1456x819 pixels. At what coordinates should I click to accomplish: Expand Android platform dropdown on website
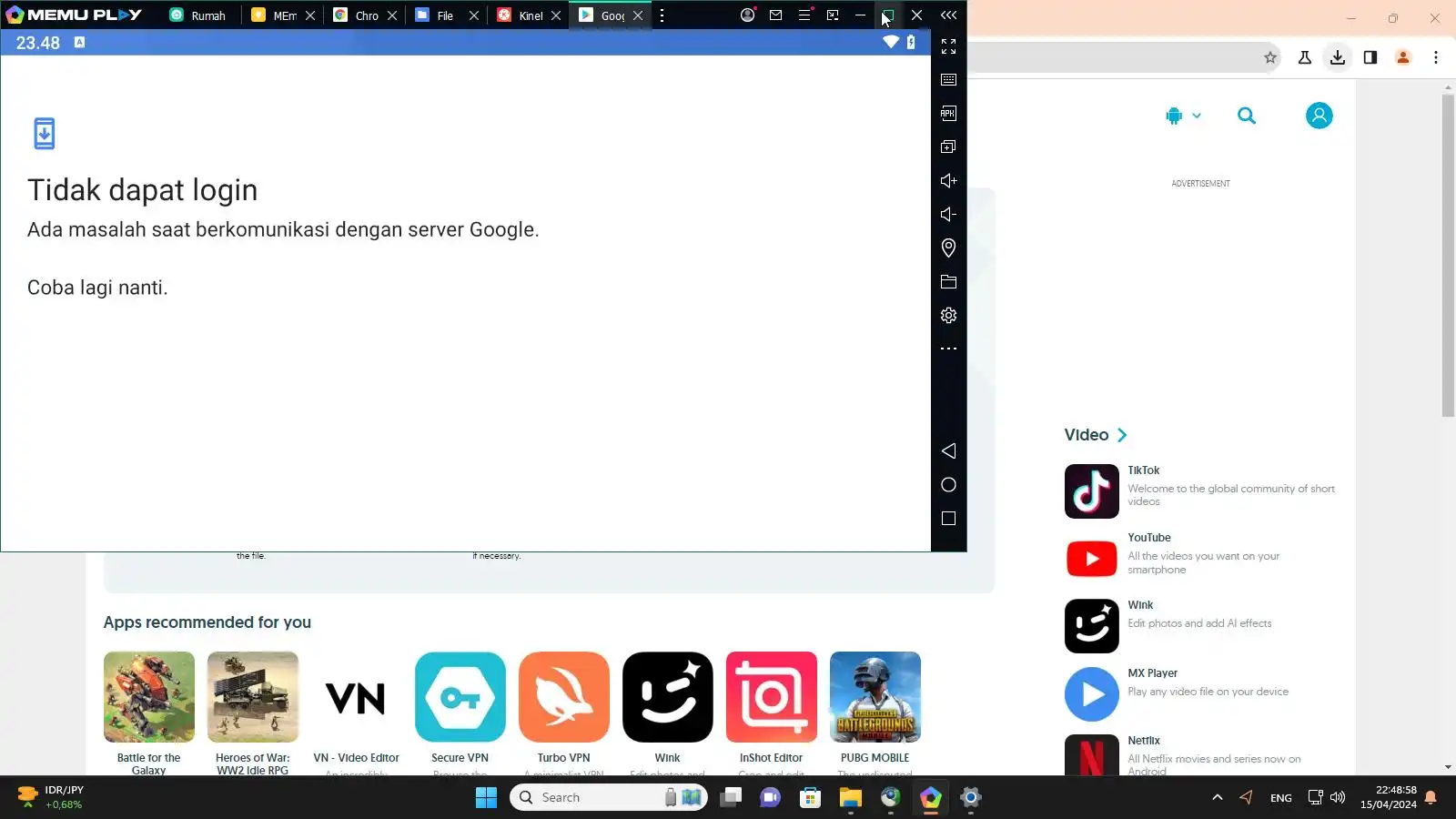(x=1184, y=116)
